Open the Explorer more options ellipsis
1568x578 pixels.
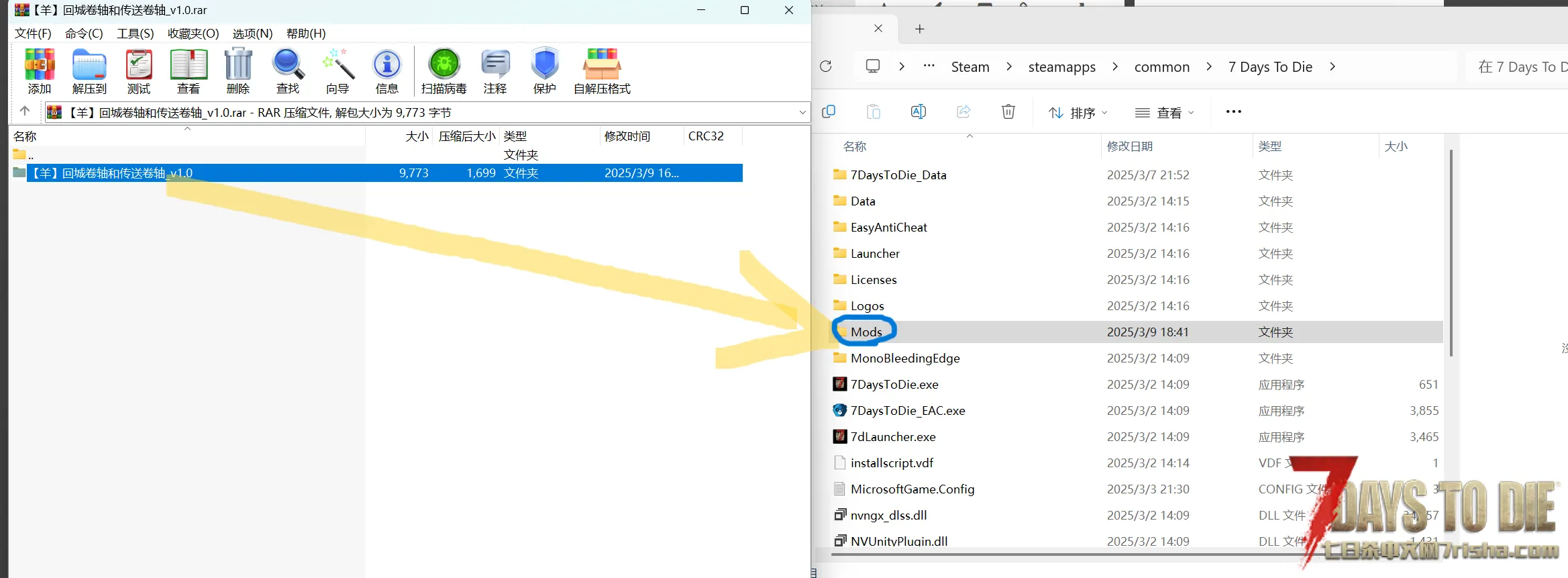[x=1233, y=111]
